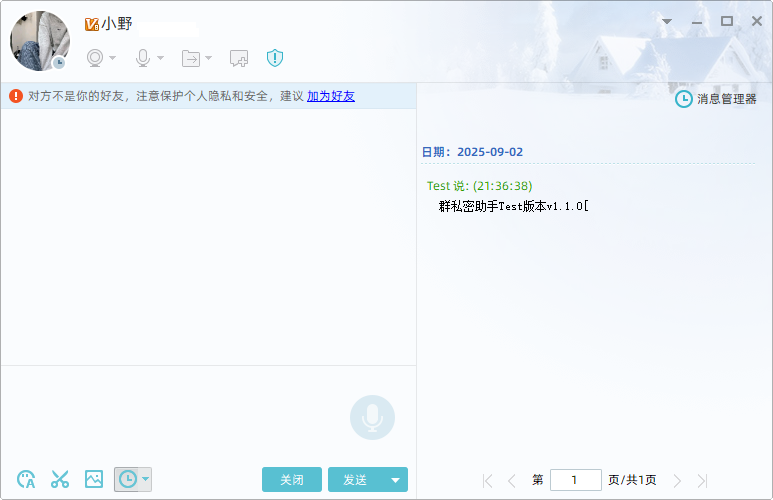Click the send file folder icon

pos(191,58)
